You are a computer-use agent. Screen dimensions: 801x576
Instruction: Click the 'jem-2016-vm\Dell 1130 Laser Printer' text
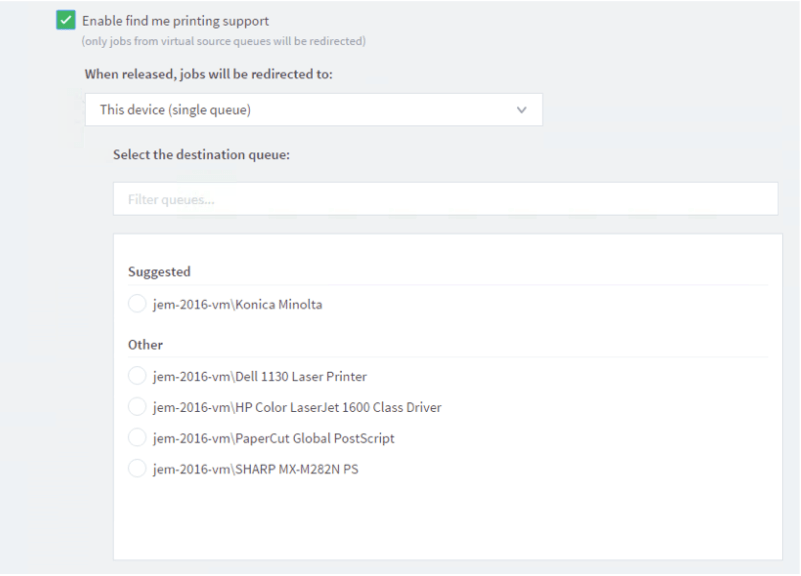click(x=260, y=376)
